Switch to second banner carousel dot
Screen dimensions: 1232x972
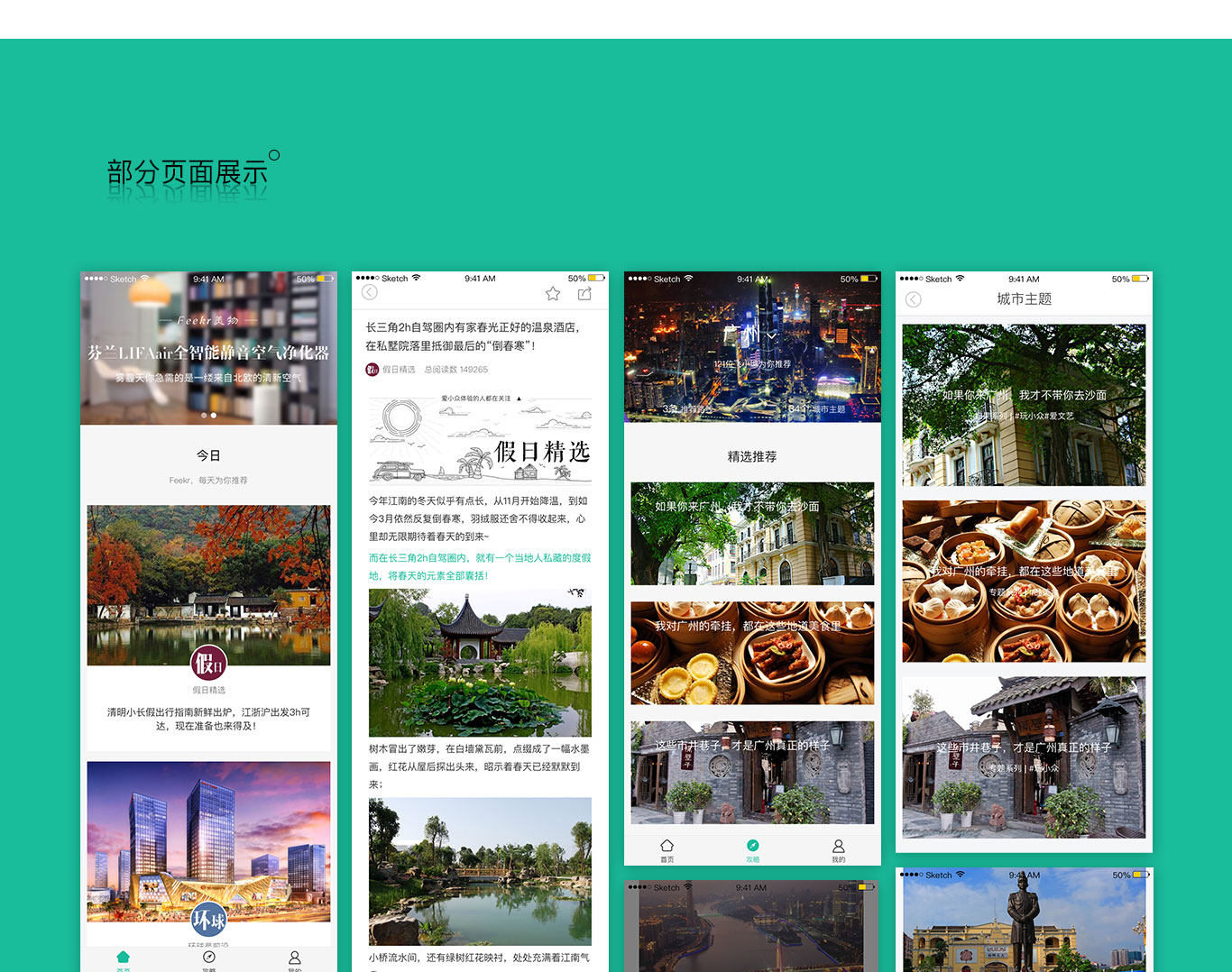coord(214,416)
